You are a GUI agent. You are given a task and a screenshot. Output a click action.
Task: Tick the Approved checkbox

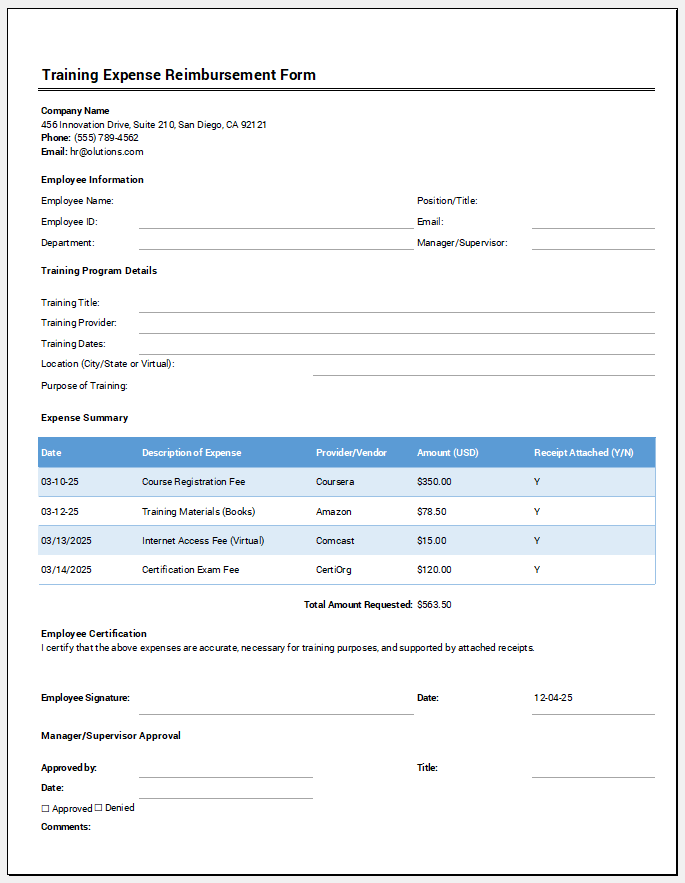click(46, 809)
